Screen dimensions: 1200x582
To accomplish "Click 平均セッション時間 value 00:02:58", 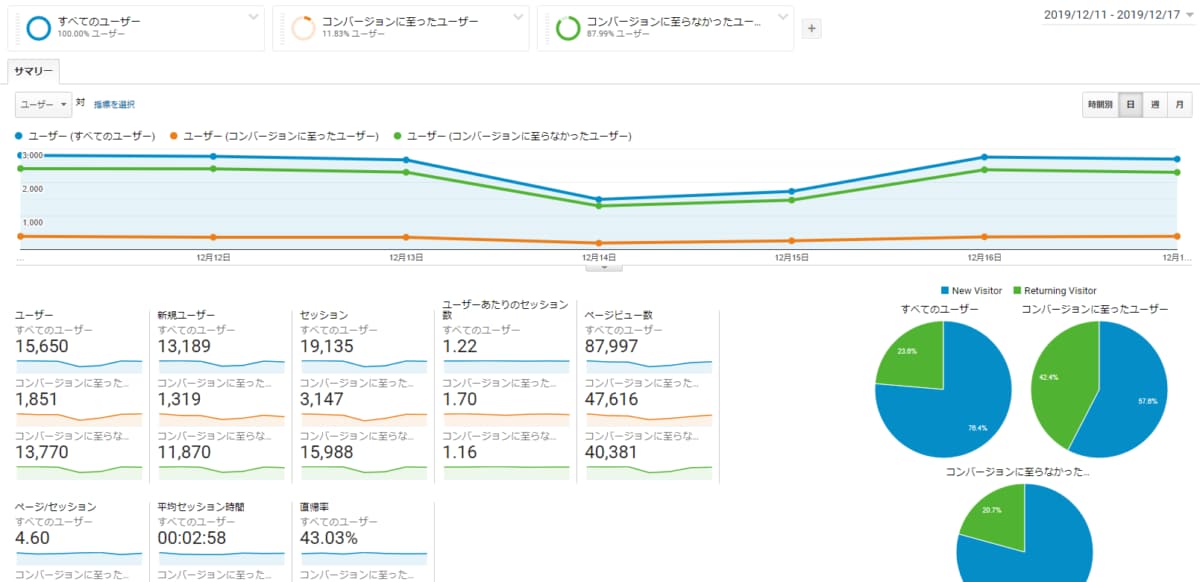I will tap(190, 538).
